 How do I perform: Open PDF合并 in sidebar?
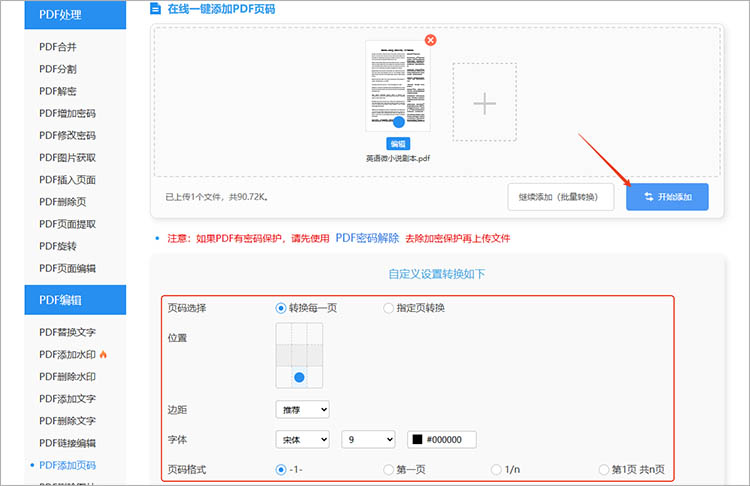[x=58, y=47]
